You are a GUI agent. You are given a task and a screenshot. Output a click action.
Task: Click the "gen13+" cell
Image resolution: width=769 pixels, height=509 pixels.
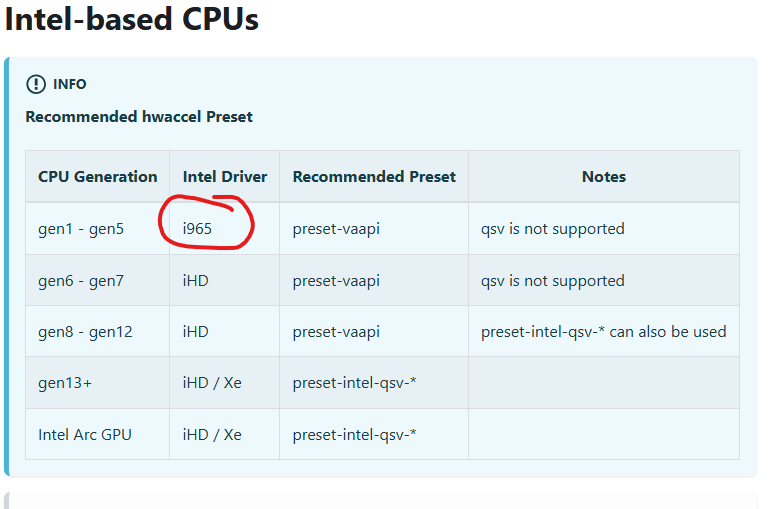click(x=63, y=384)
